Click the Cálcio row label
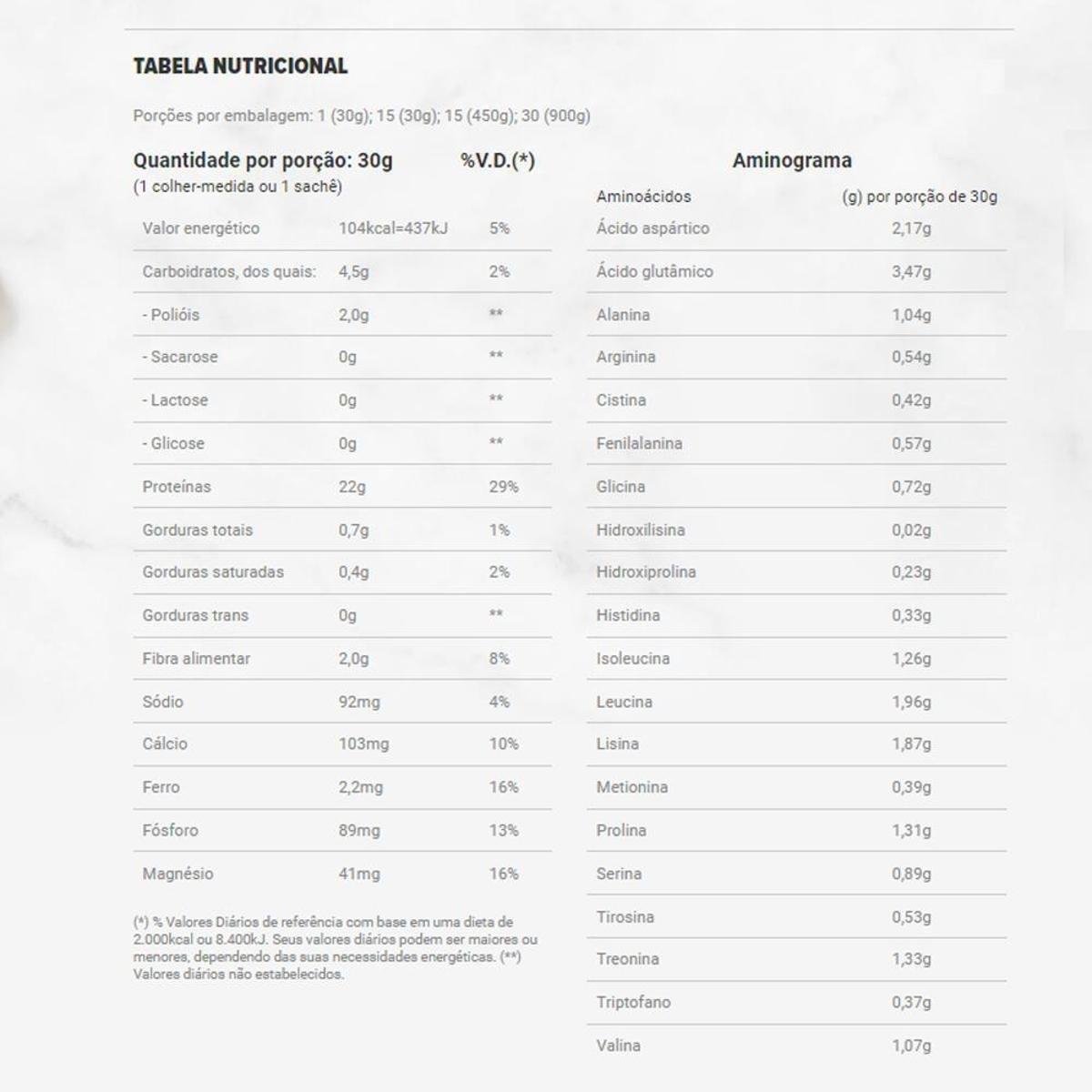 pyautogui.click(x=165, y=744)
